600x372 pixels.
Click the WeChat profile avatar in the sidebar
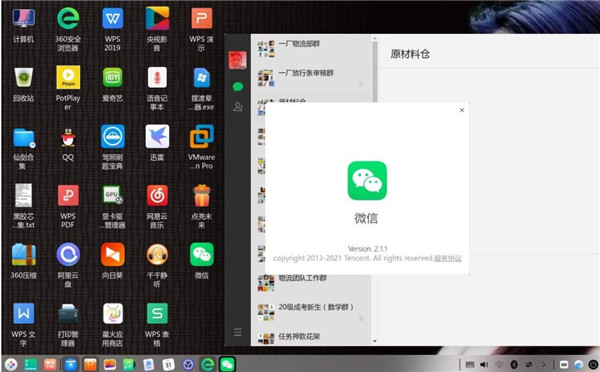tap(237, 60)
